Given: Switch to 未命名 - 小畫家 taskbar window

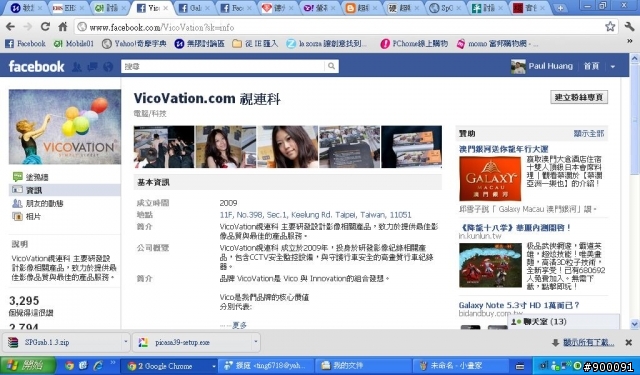Looking at the screenshot, I should pos(460,366).
